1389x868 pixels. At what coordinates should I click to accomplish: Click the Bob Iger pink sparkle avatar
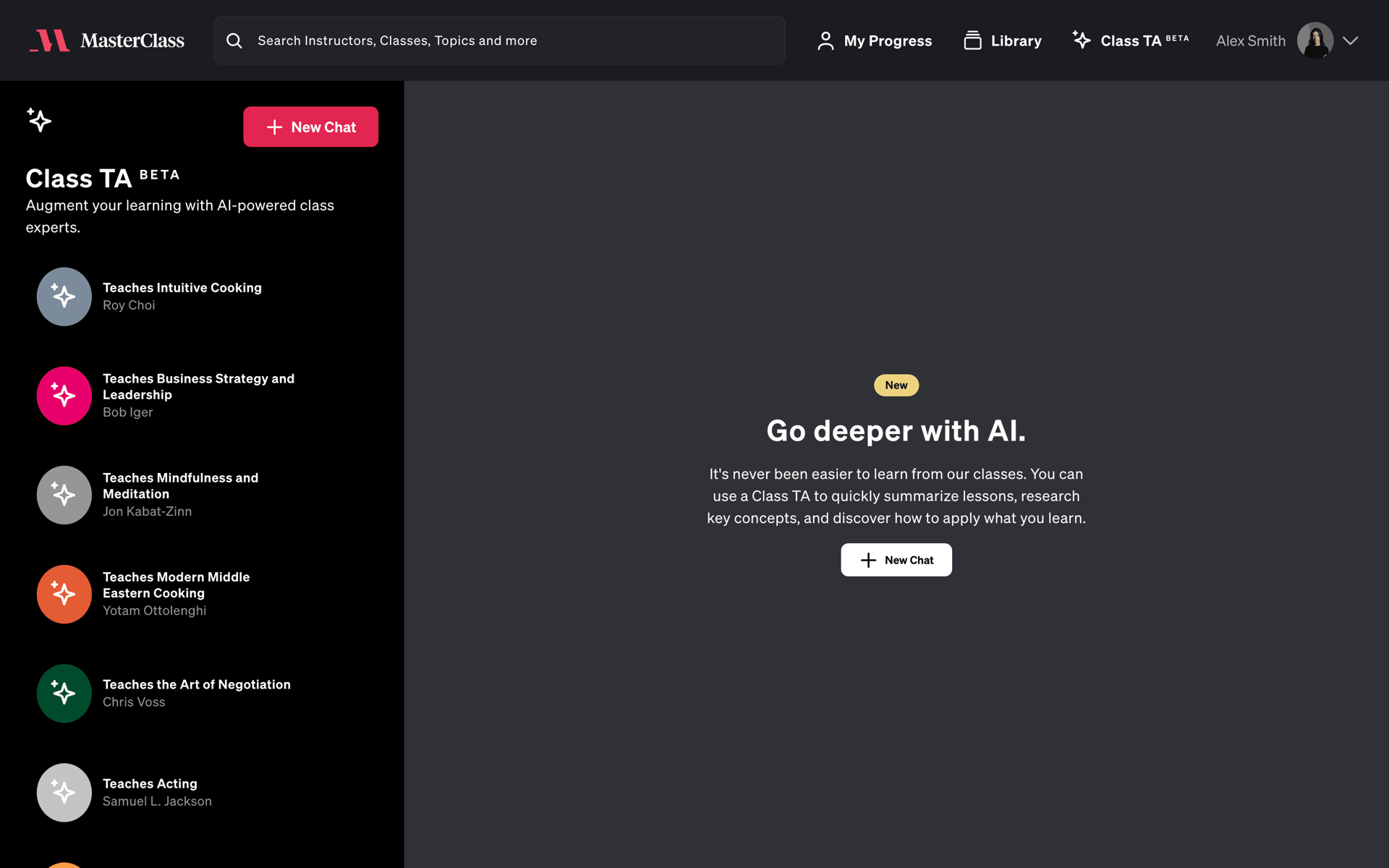(64, 396)
